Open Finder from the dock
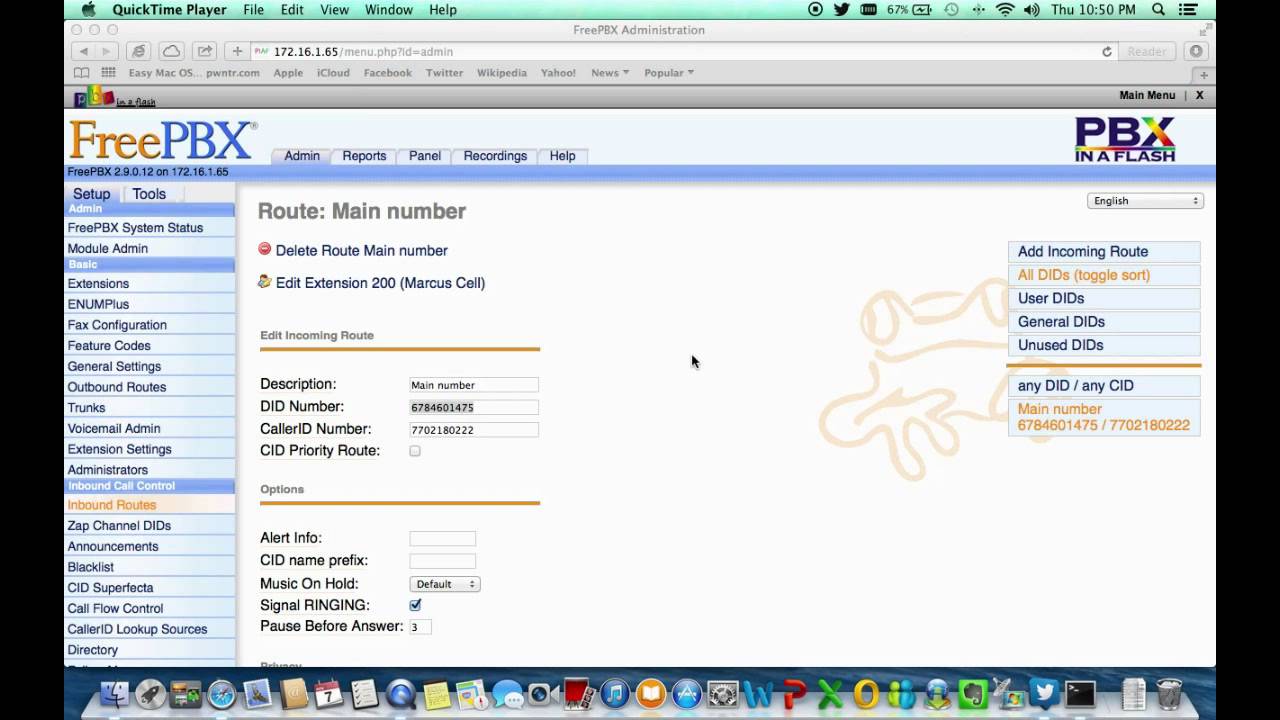Viewport: 1280px width, 720px height. click(x=115, y=694)
